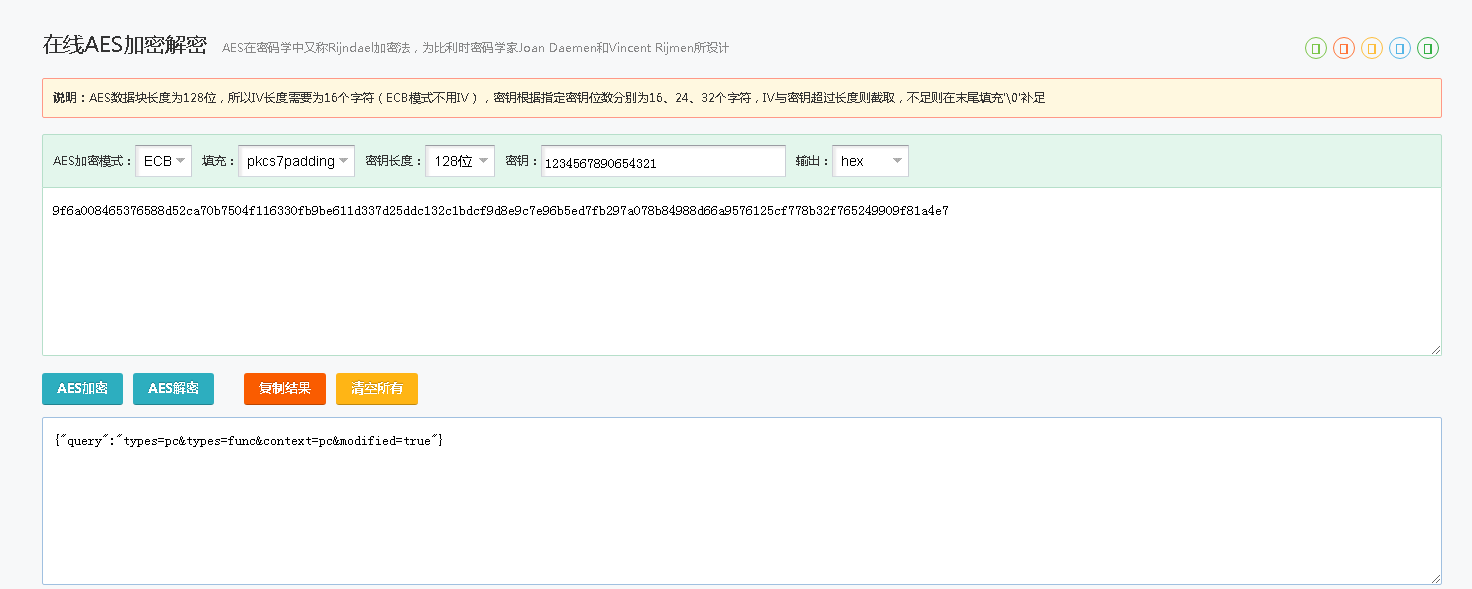Click the yellow circular icon at top right

pos(1372,48)
